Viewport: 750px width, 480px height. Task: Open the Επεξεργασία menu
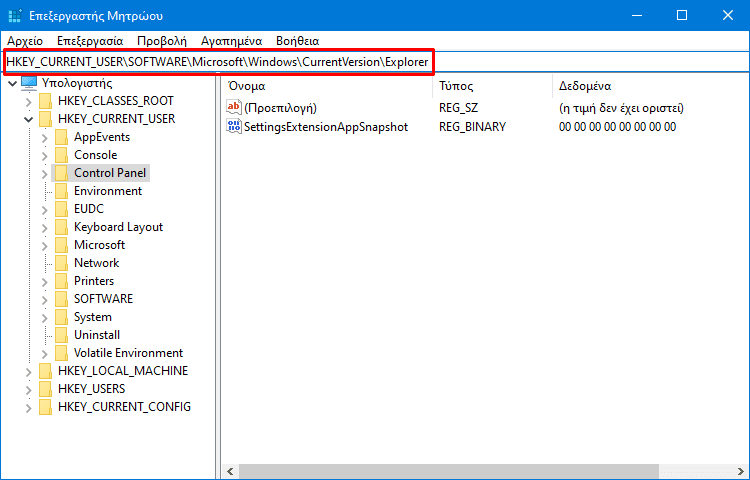click(90, 41)
